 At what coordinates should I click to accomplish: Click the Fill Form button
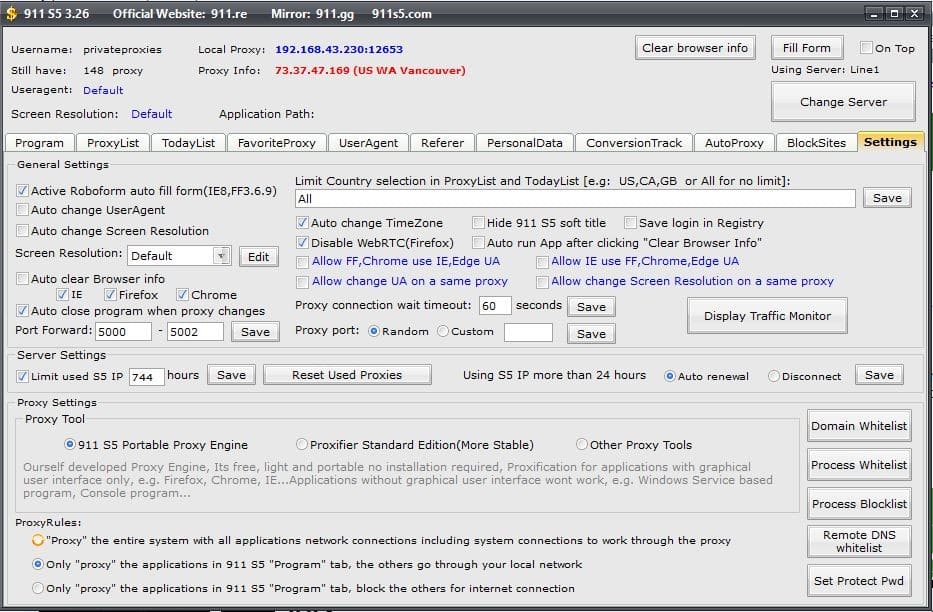pyautogui.click(x=806, y=48)
